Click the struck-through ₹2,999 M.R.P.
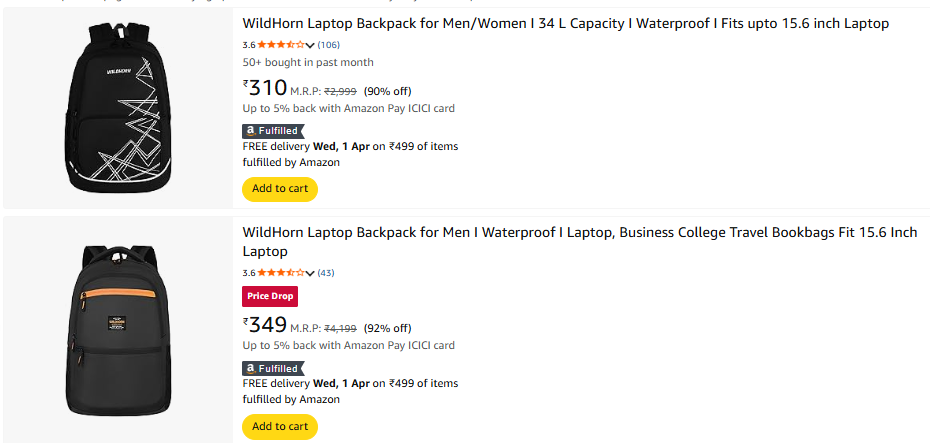 pos(341,91)
